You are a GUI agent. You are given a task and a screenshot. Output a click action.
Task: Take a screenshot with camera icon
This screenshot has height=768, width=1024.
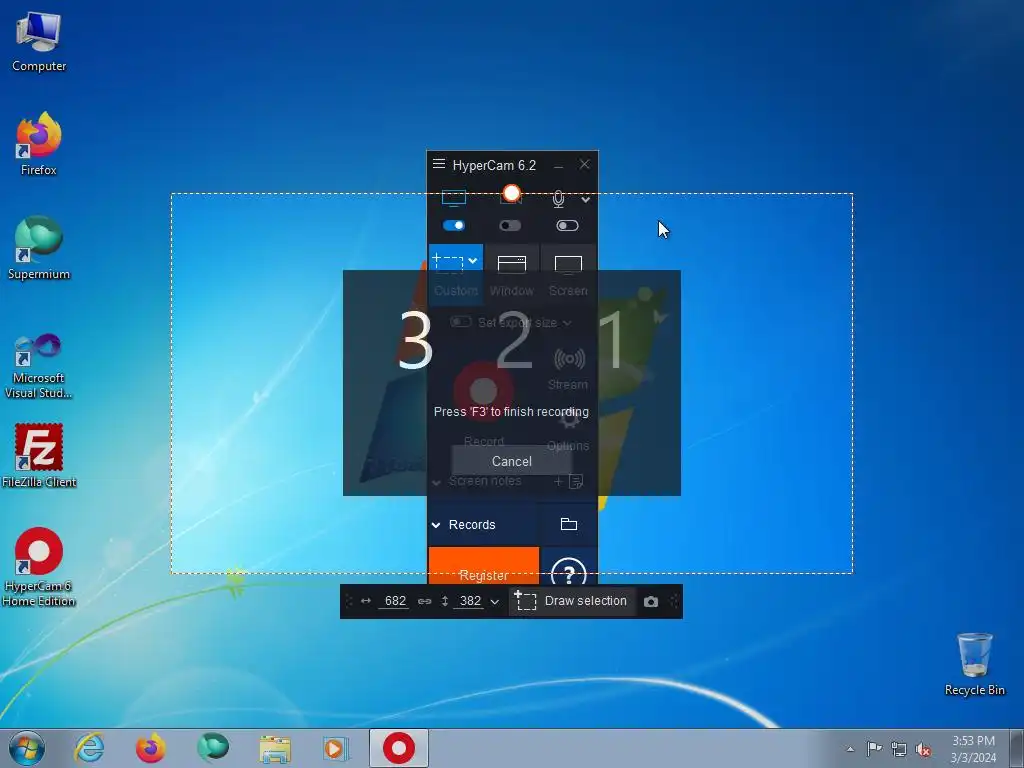pyautogui.click(x=650, y=601)
